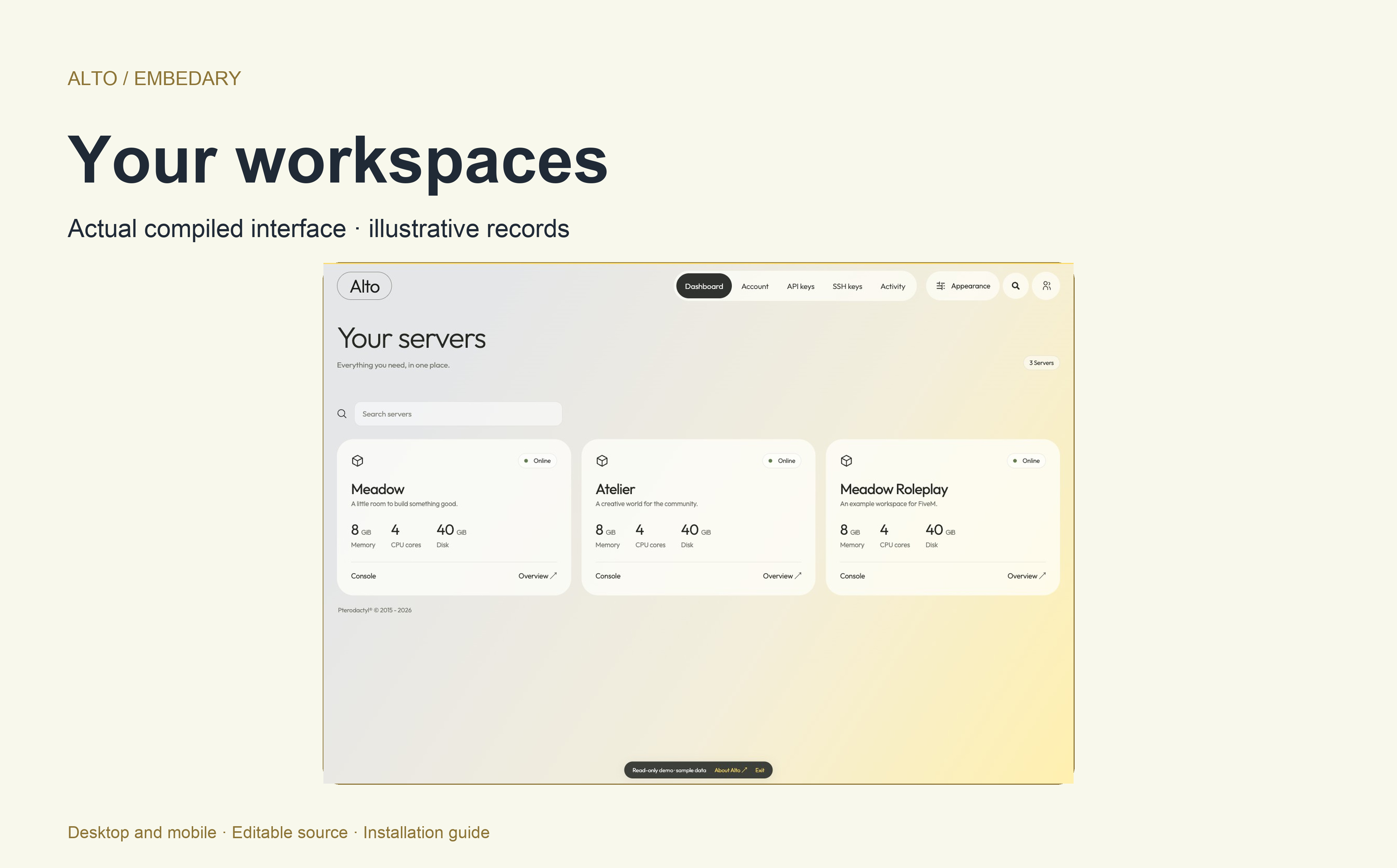Click the cube icon on Atelier card
This screenshot has height=868, width=1397.
pos(602,460)
